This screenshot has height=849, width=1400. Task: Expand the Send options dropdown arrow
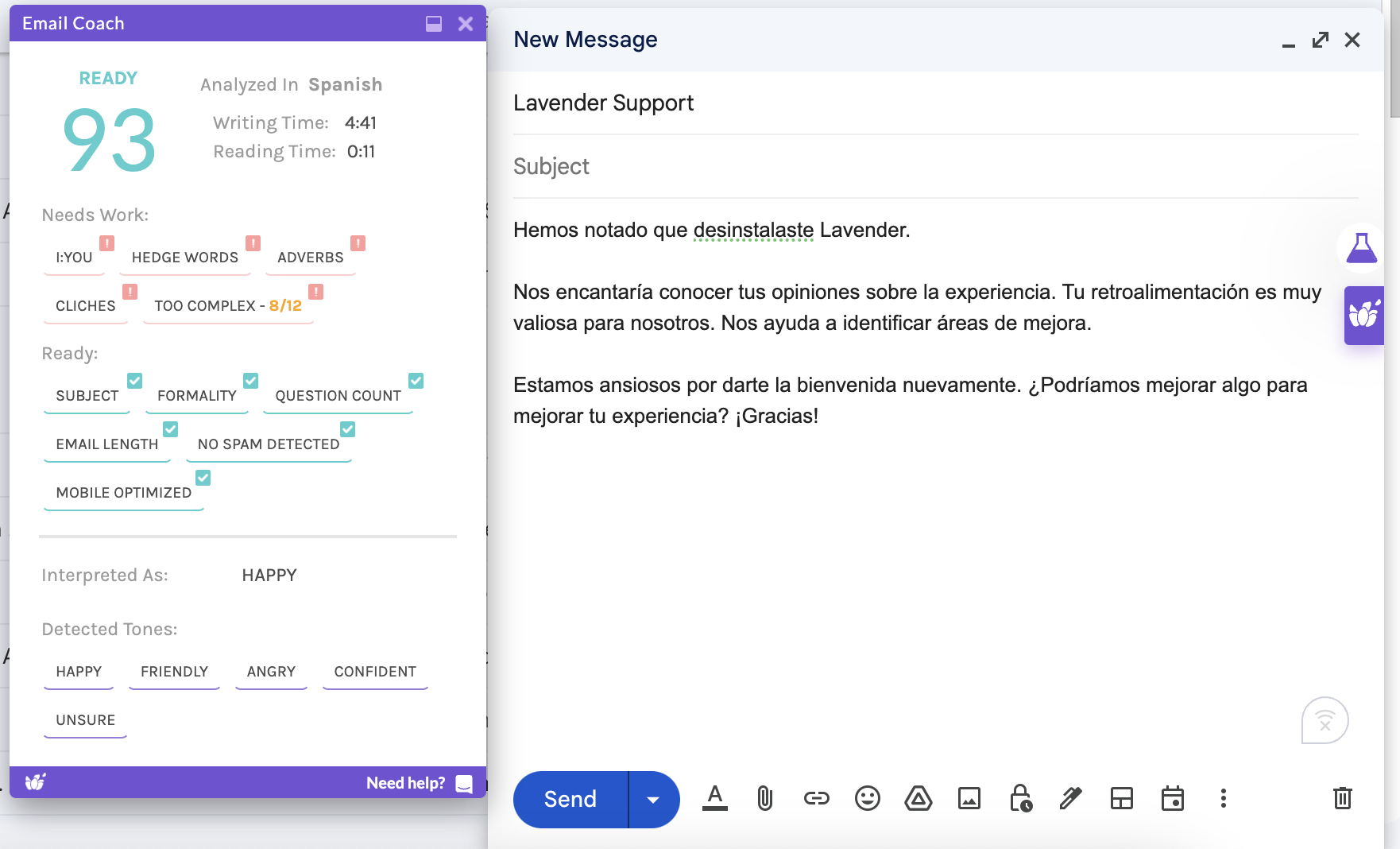[653, 800]
